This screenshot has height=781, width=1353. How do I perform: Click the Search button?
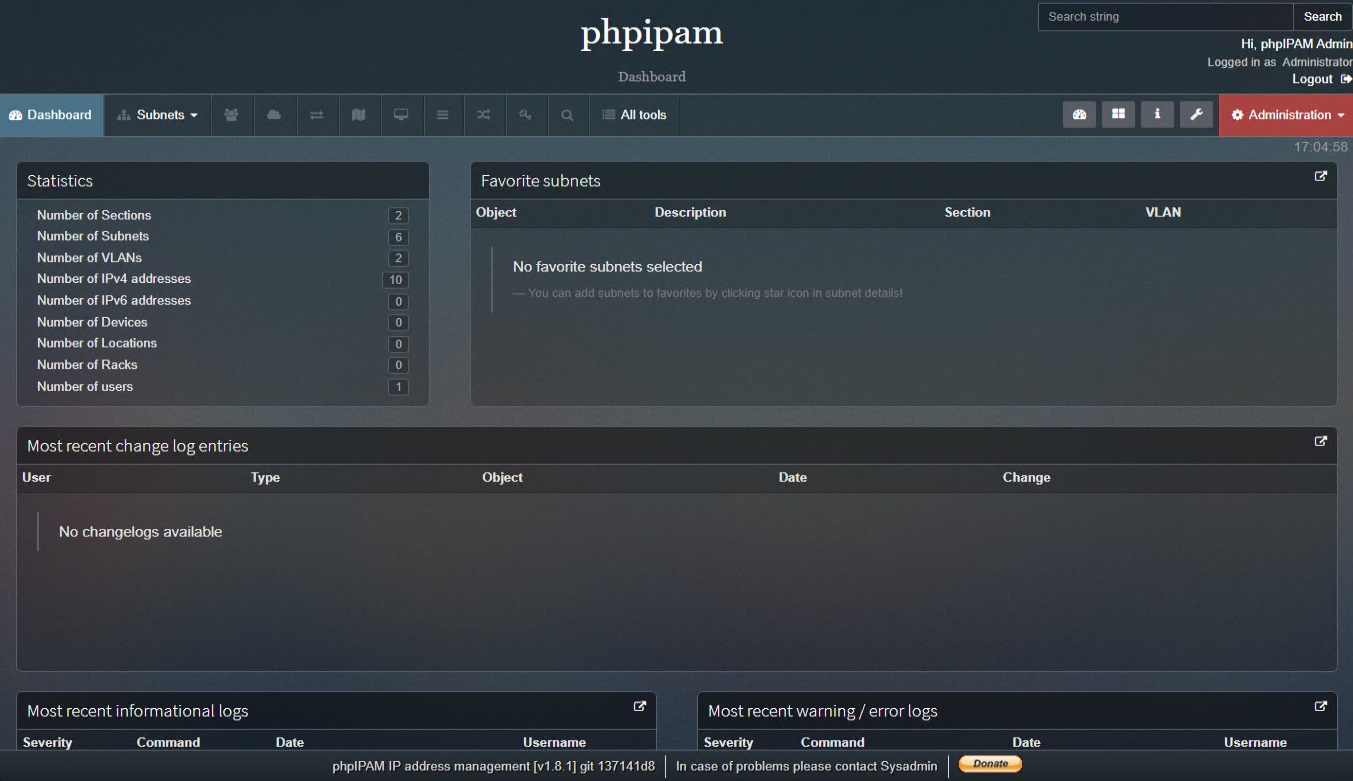tap(1322, 17)
